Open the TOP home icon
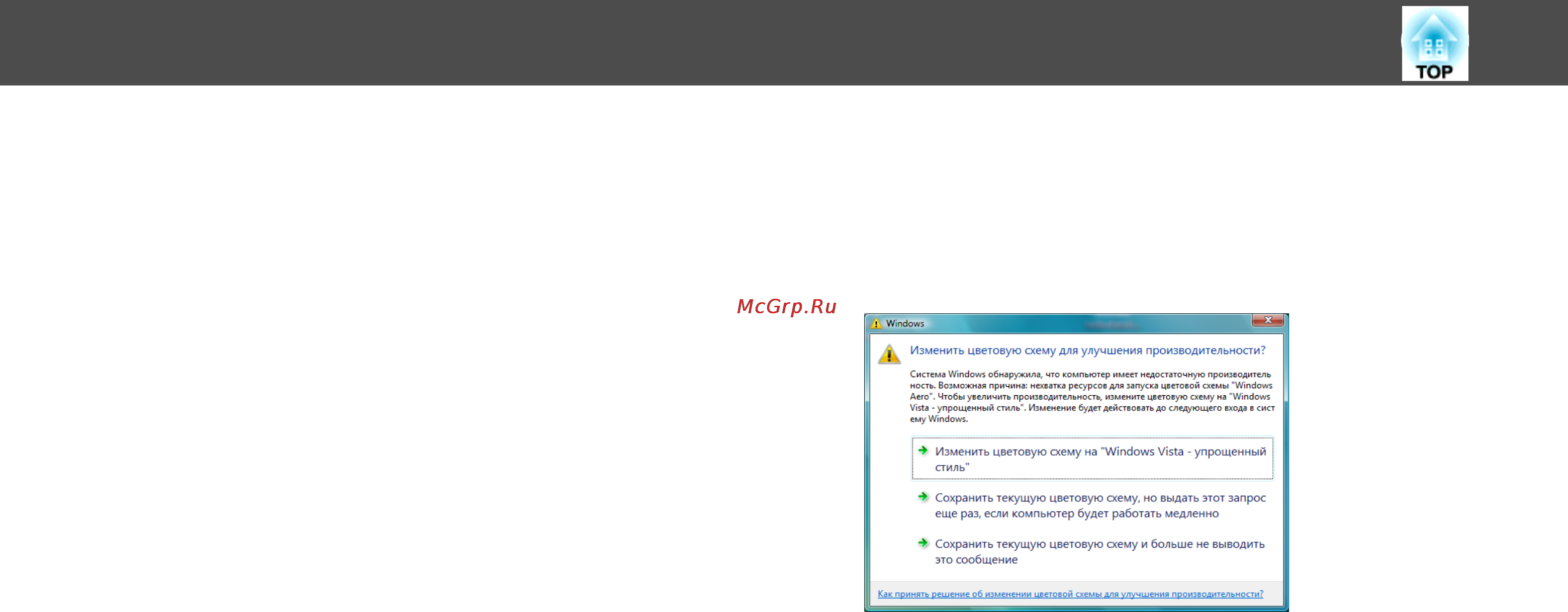 (1434, 43)
